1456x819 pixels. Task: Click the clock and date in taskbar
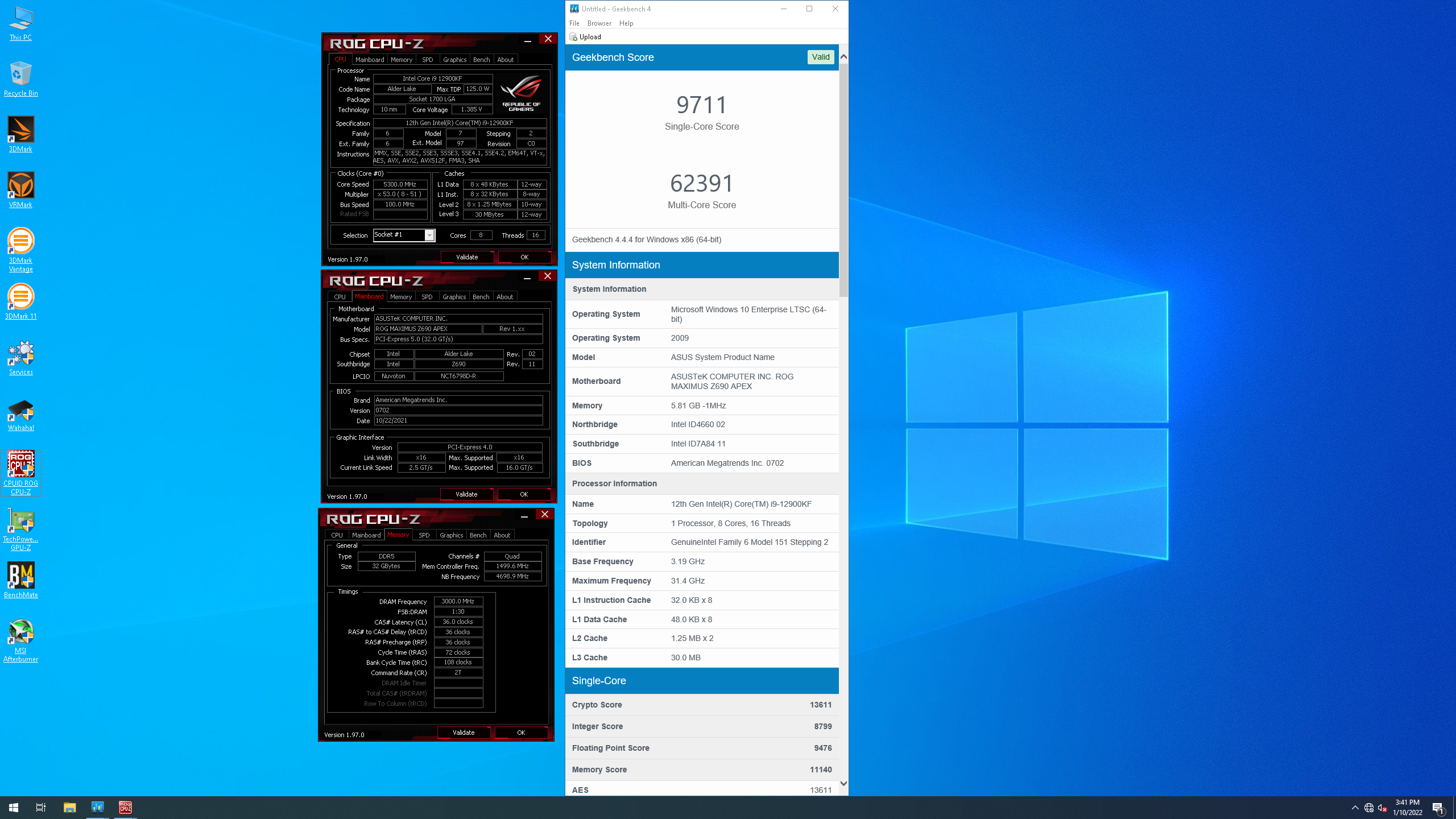[1408, 808]
